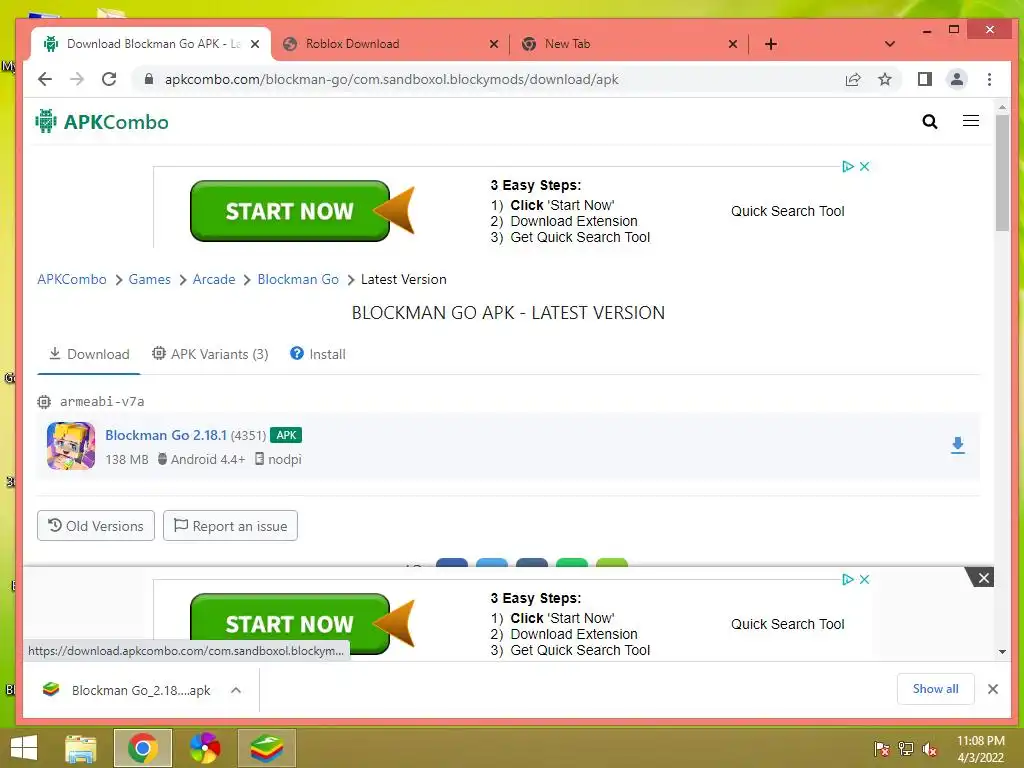Screen dimensions: 1024x768
Task: Close the downloads bar
Action: (x=993, y=689)
